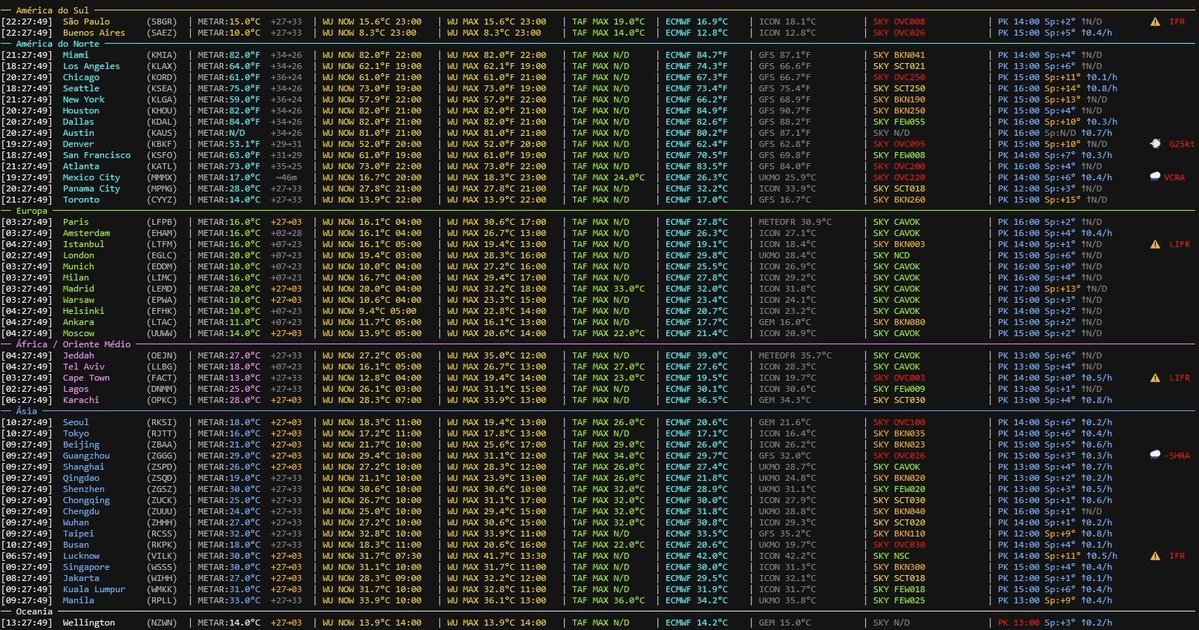Click the Chongqing city name

(86, 500)
